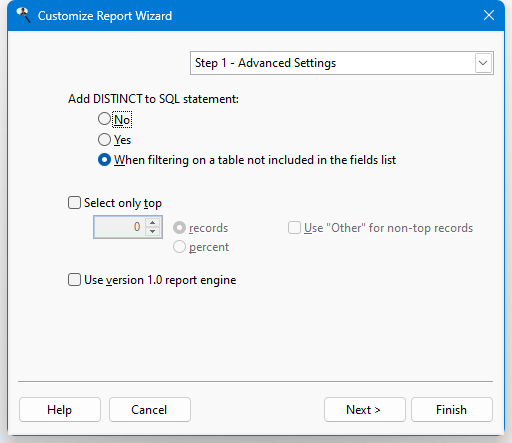The width and height of the screenshot is (512, 443).
Task: Click the Customize Report Wizard title text
Action: point(105,16)
